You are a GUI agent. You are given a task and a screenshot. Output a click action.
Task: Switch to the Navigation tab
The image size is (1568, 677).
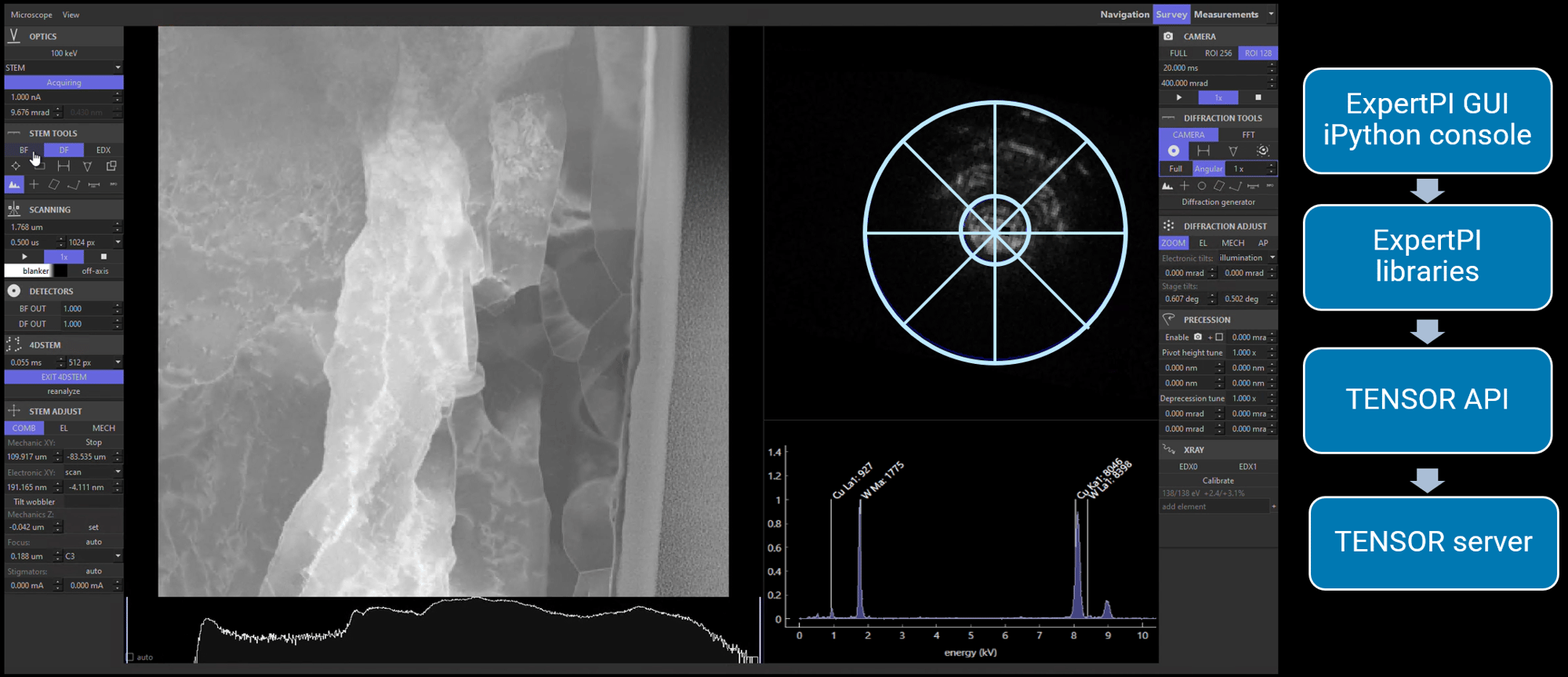pos(1123,14)
